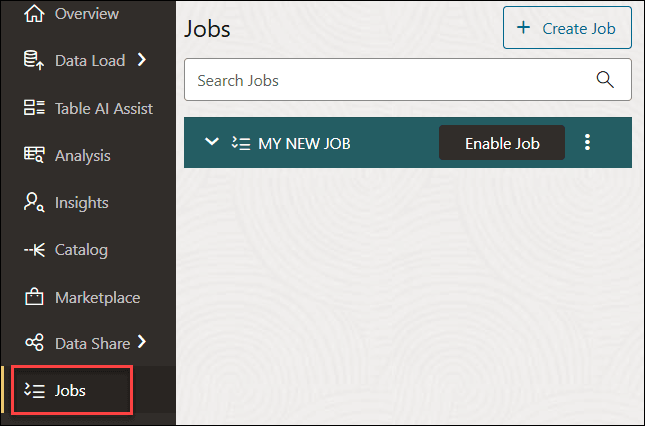Select the MY NEW JOB title text
This screenshot has width=645, height=426.
304,143
